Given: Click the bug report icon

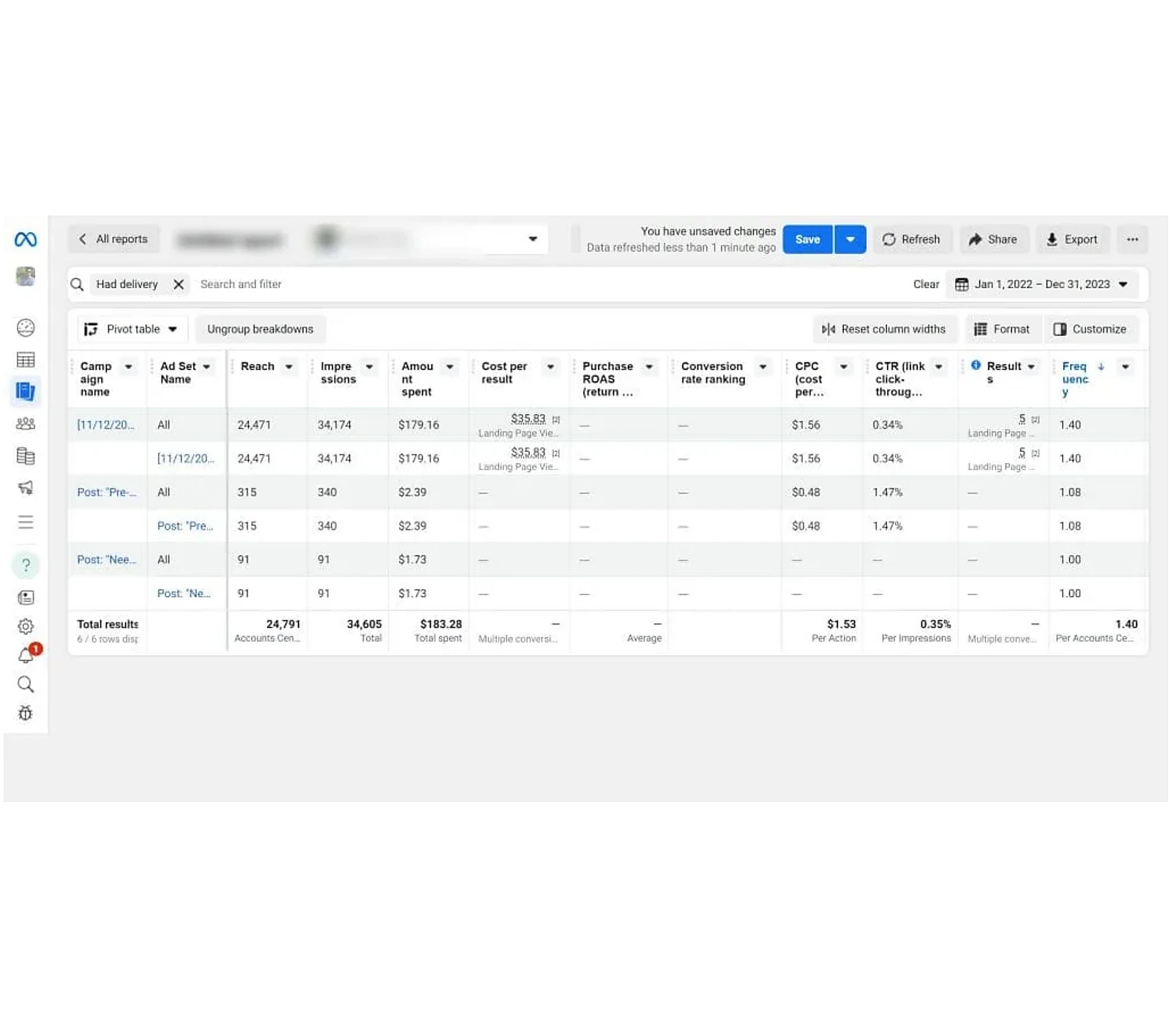Looking at the screenshot, I should click(26, 713).
